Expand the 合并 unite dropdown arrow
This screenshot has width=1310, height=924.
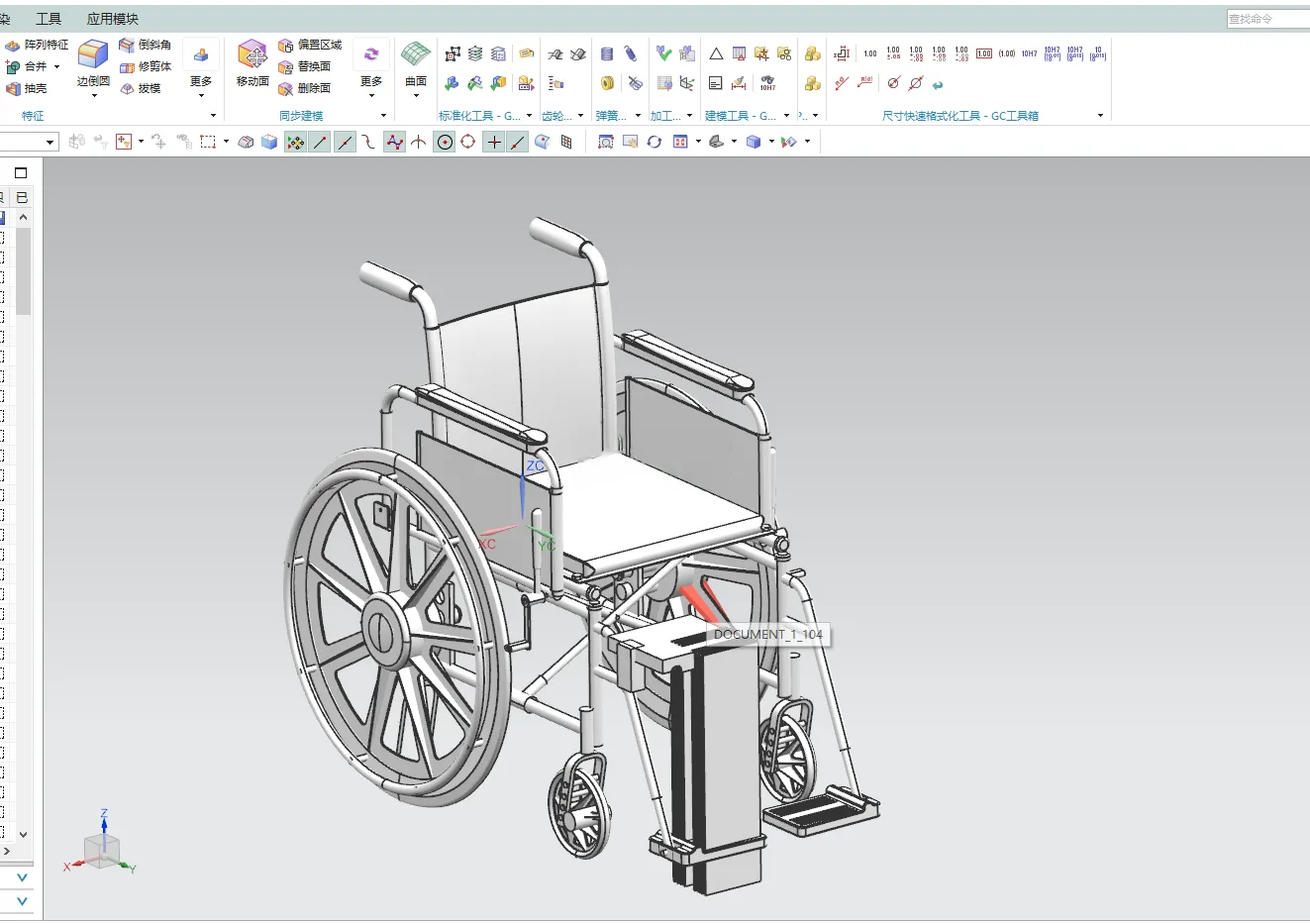tap(56, 66)
